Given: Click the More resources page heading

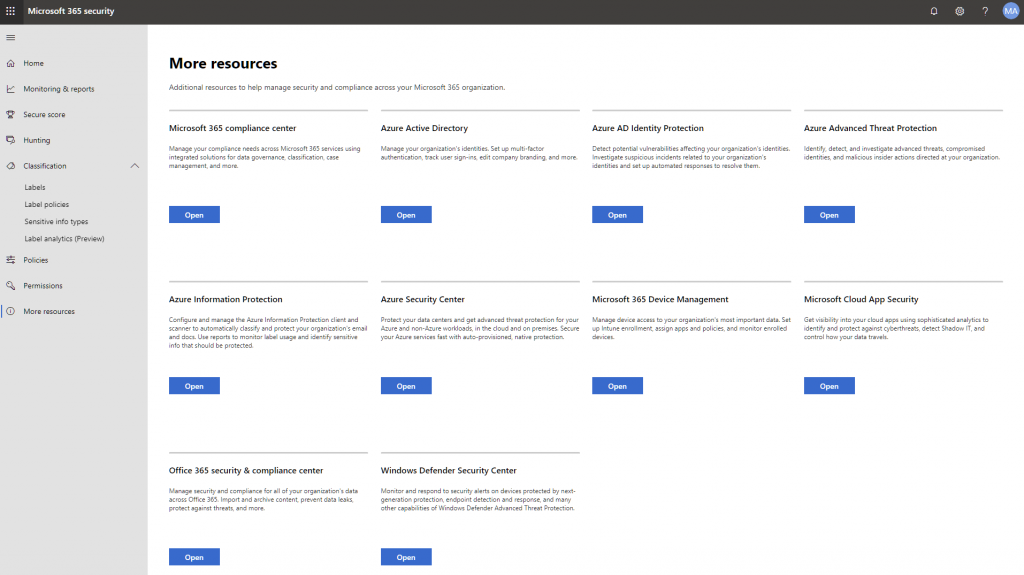Looking at the screenshot, I should click(223, 63).
